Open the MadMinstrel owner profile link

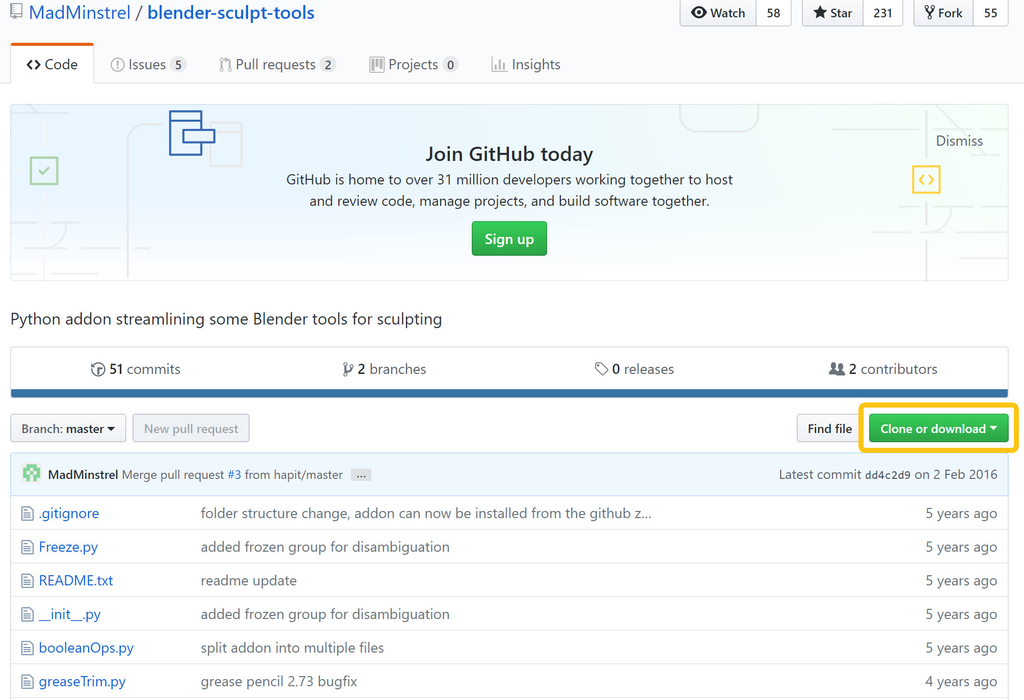pos(80,12)
